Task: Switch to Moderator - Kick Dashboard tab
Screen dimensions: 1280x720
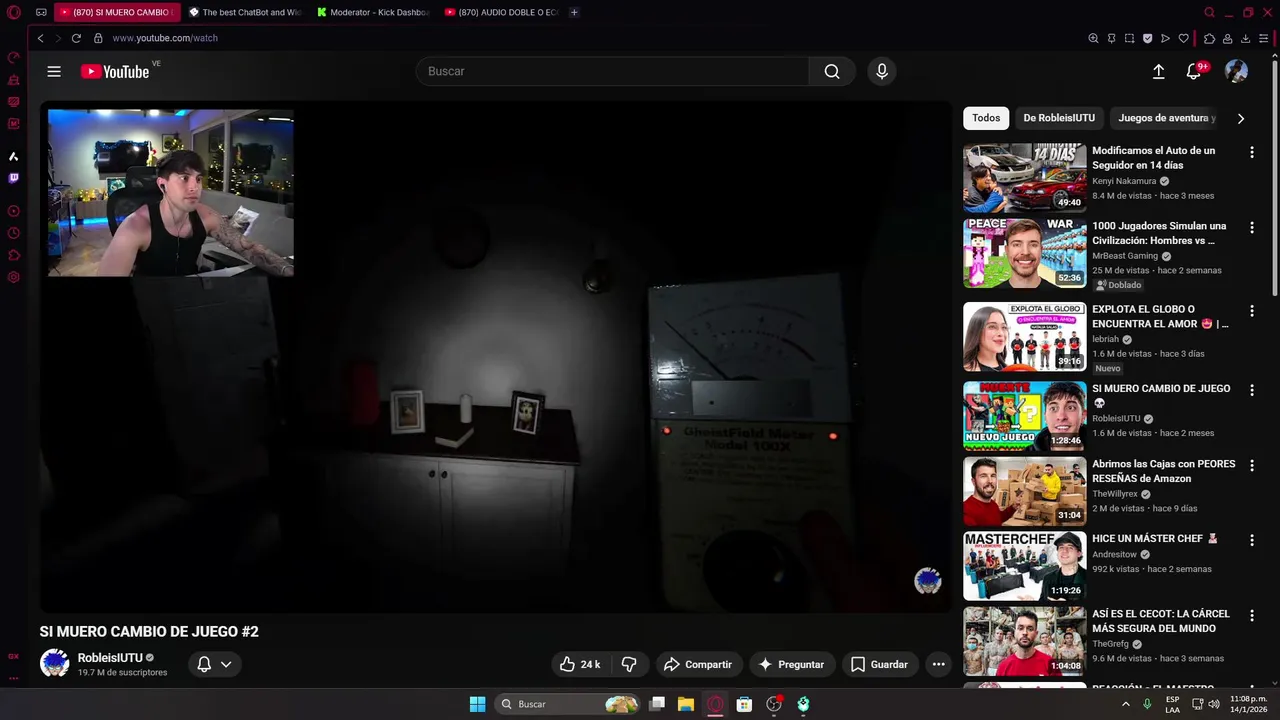Action: 373,13
